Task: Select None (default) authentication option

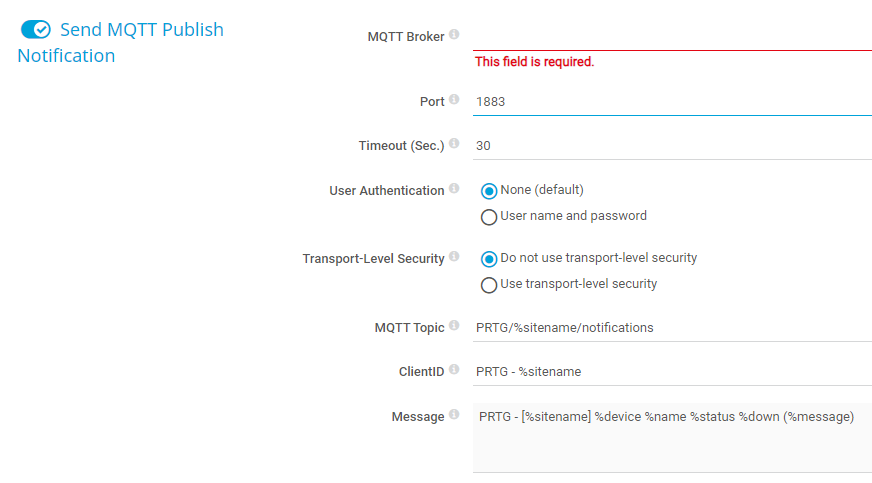Action: click(489, 191)
